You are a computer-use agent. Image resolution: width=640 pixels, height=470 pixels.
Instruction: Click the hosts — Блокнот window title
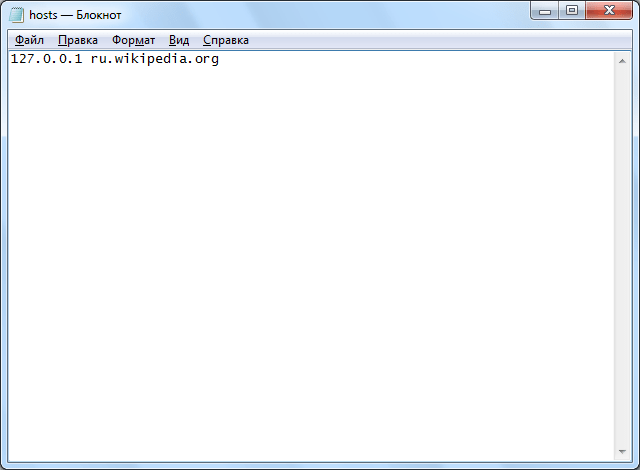tap(75, 15)
